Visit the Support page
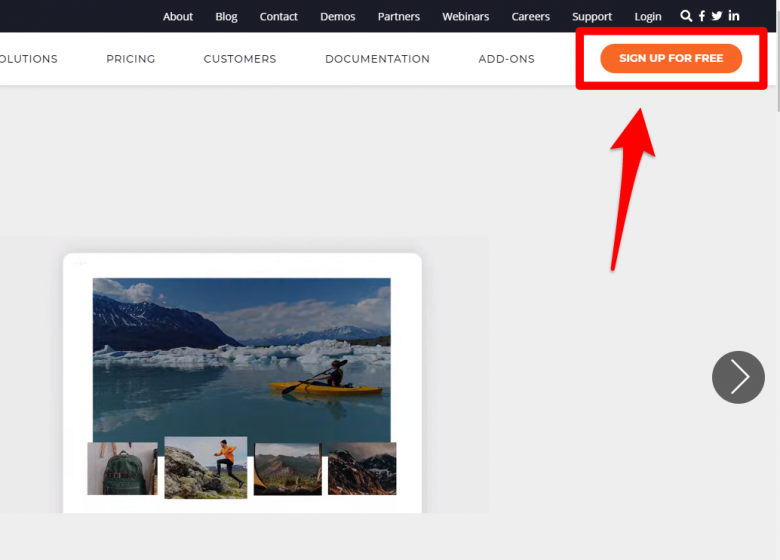Viewport: 780px width, 560px height. (x=592, y=16)
